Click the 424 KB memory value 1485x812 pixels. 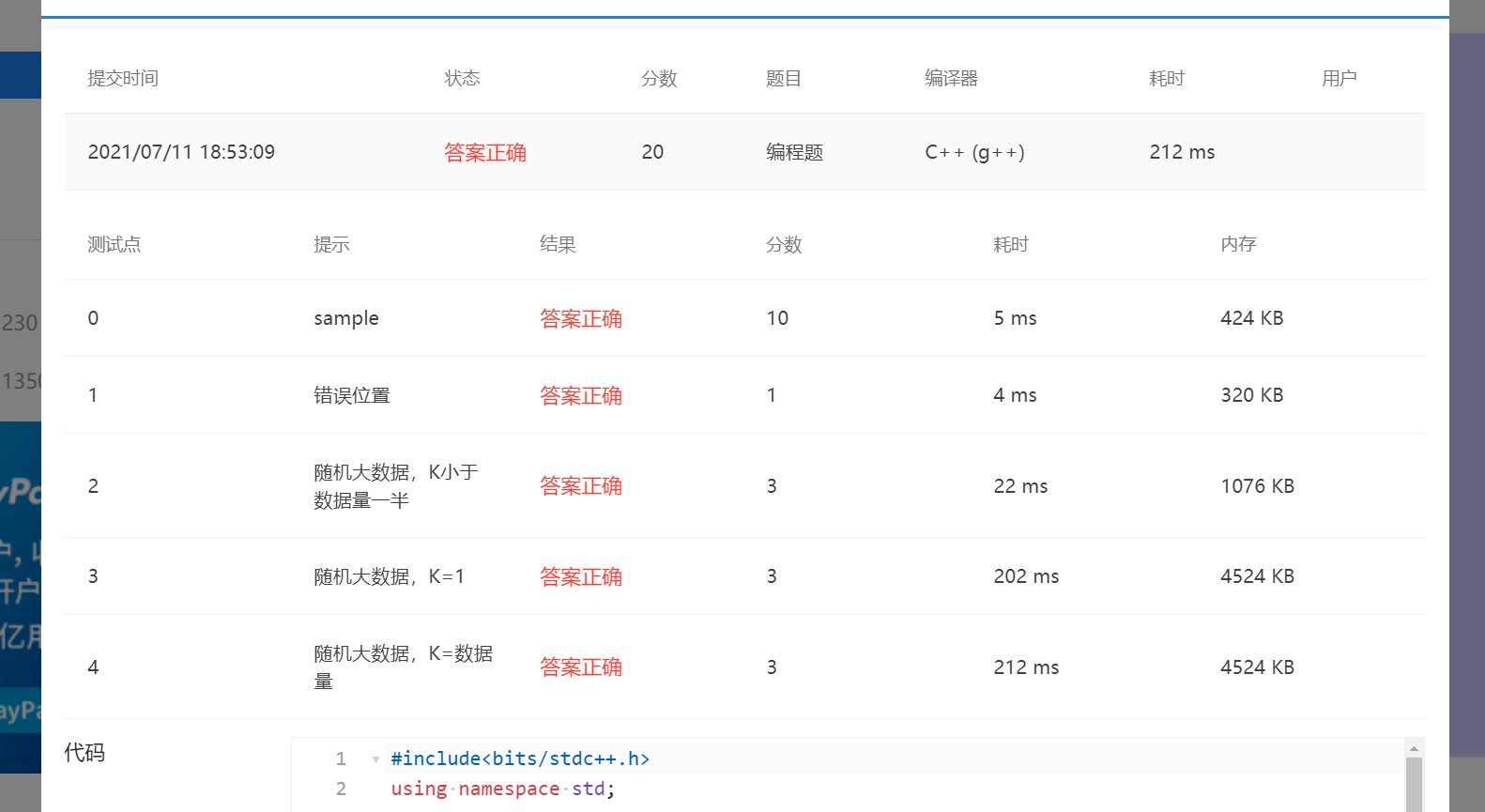click(1251, 318)
